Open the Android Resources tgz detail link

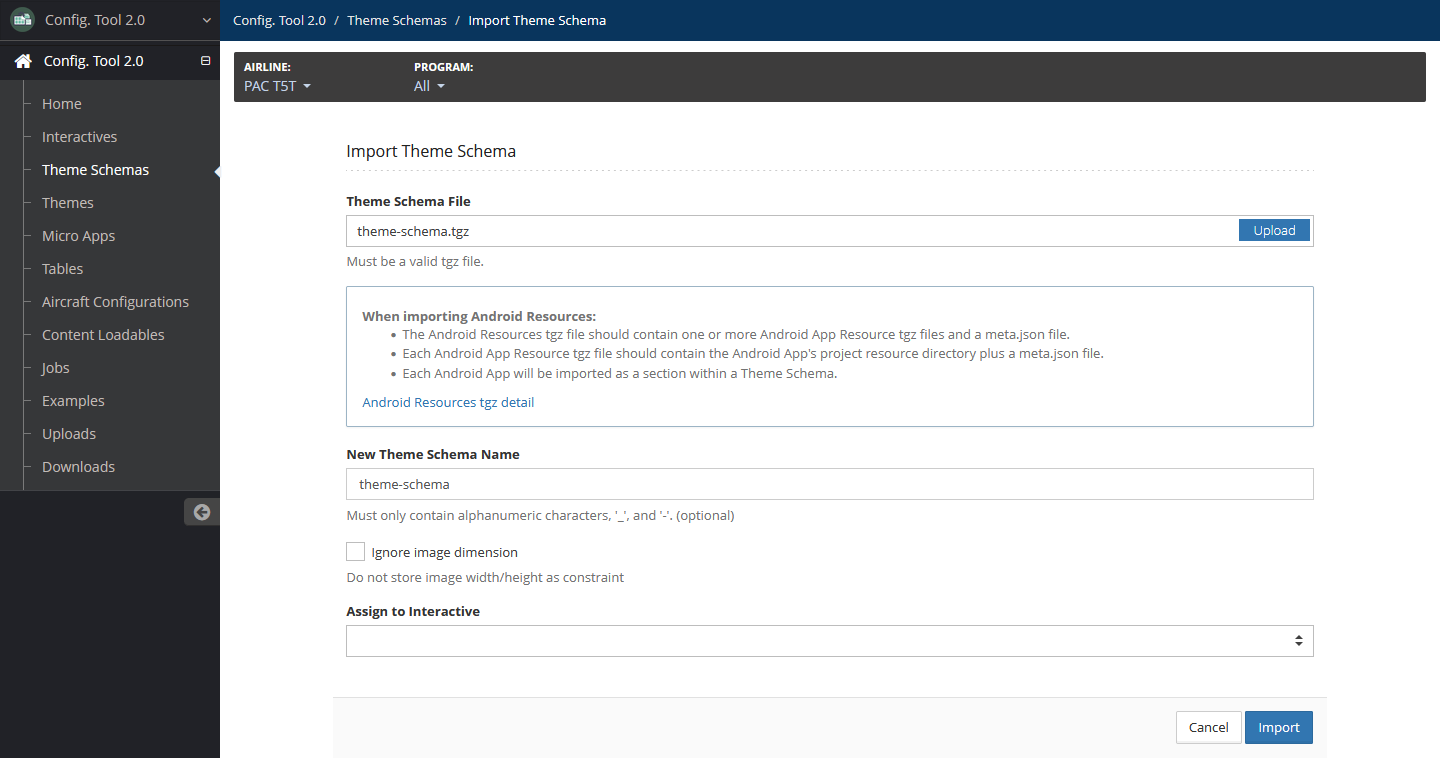coord(448,402)
